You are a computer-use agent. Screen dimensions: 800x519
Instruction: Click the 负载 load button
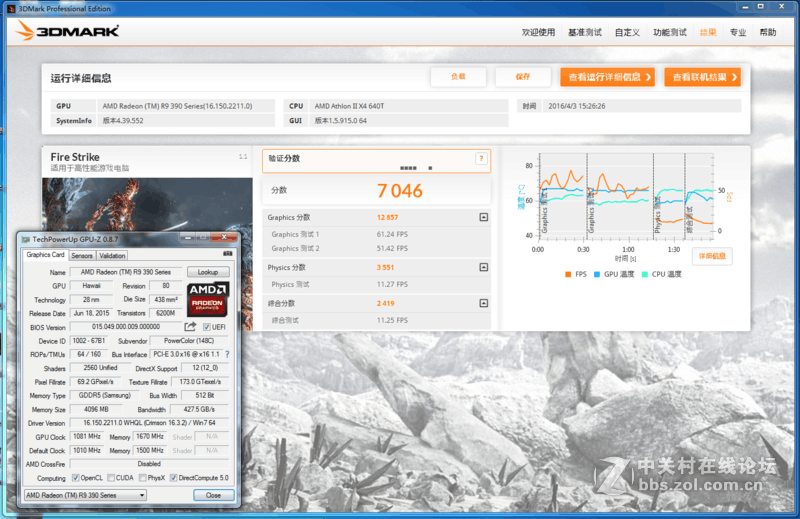(x=458, y=77)
